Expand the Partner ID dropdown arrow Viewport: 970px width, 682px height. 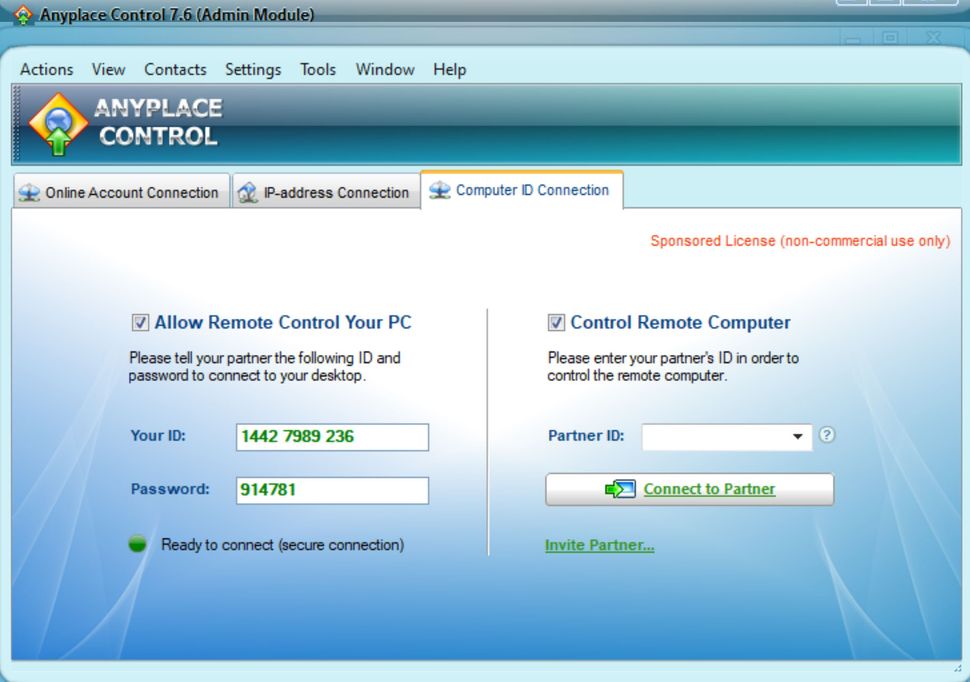798,437
